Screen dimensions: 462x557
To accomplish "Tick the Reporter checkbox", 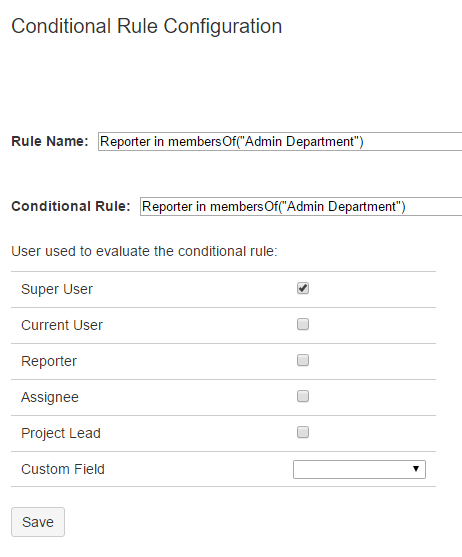I will click(303, 360).
